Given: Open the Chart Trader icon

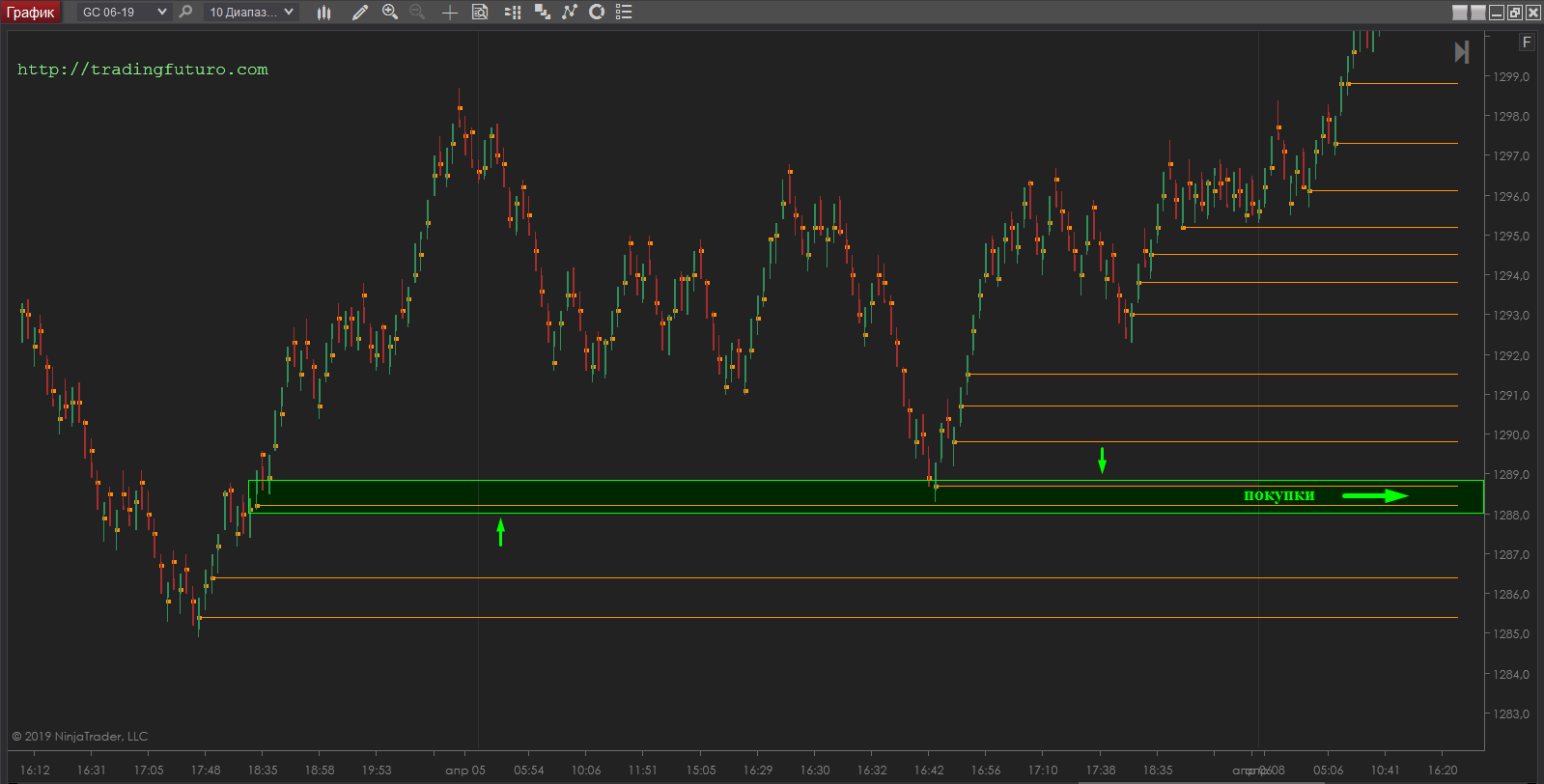Looking at the screenshot, I should [513, 13].
